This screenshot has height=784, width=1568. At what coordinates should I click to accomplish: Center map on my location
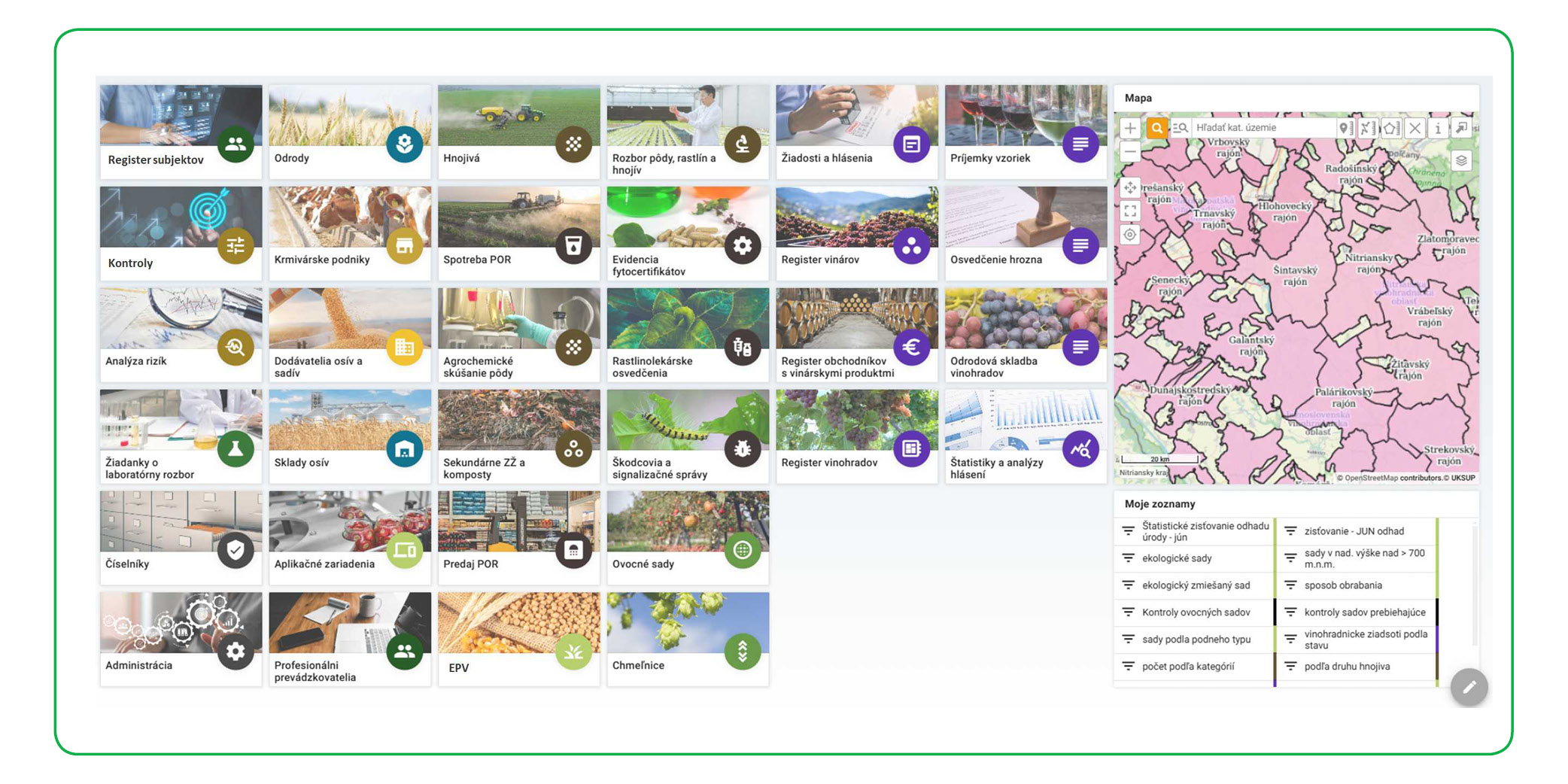(1130, 235)
